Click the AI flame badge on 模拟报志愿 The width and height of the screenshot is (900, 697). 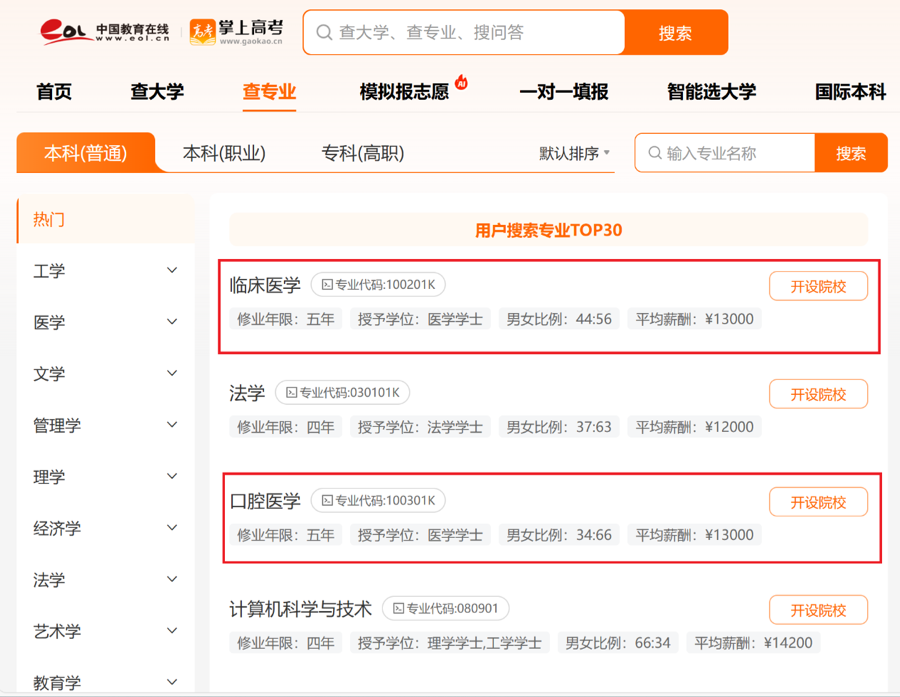[x=461, y=83]
